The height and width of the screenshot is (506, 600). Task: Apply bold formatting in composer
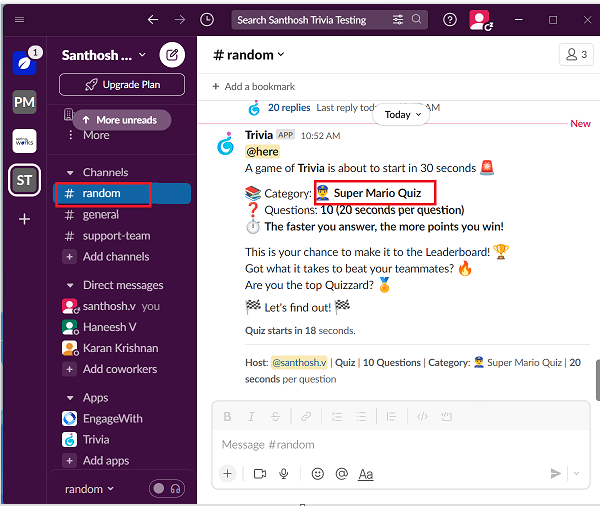[227, 416]
